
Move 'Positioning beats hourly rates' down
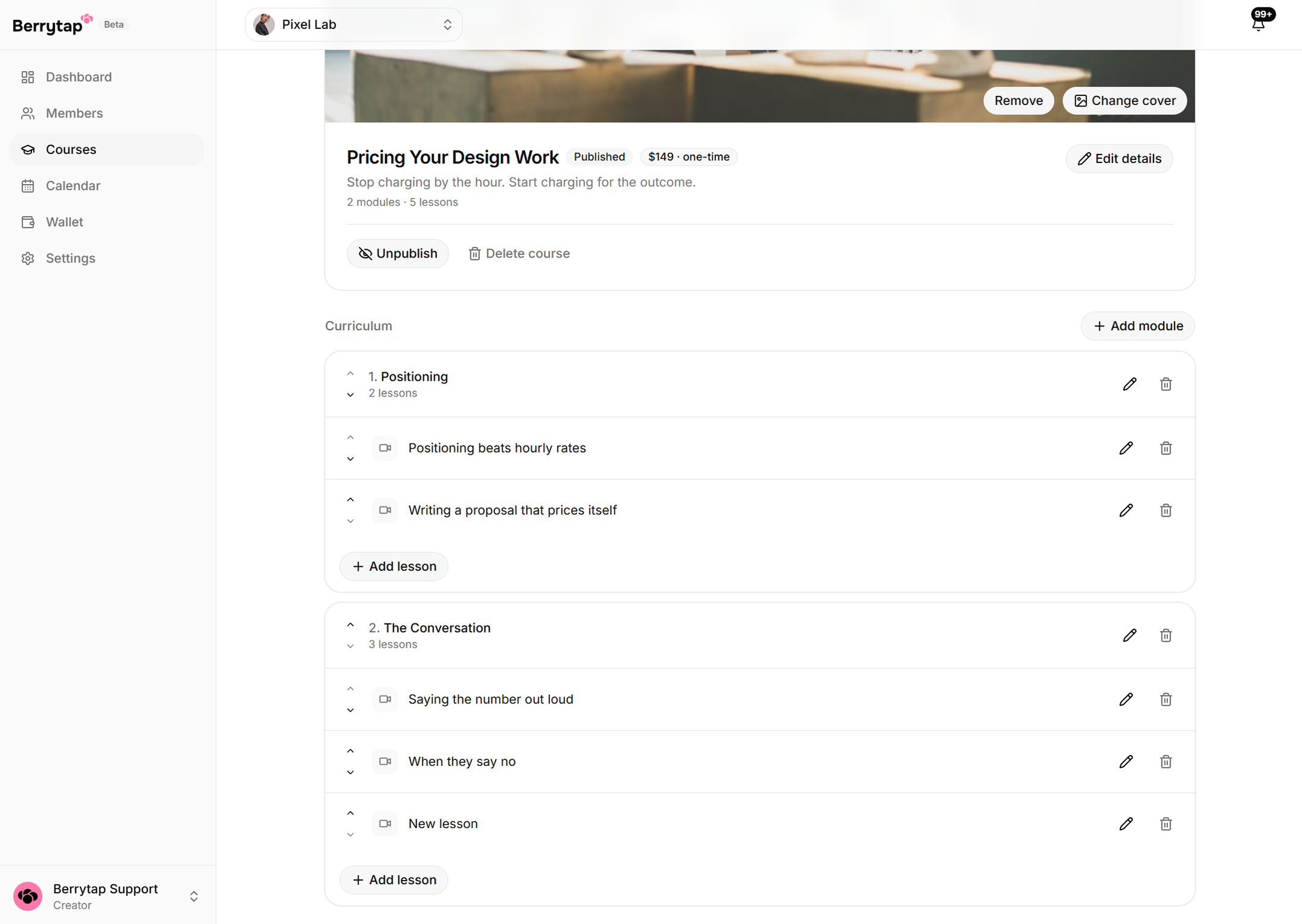tap(350, 459)
